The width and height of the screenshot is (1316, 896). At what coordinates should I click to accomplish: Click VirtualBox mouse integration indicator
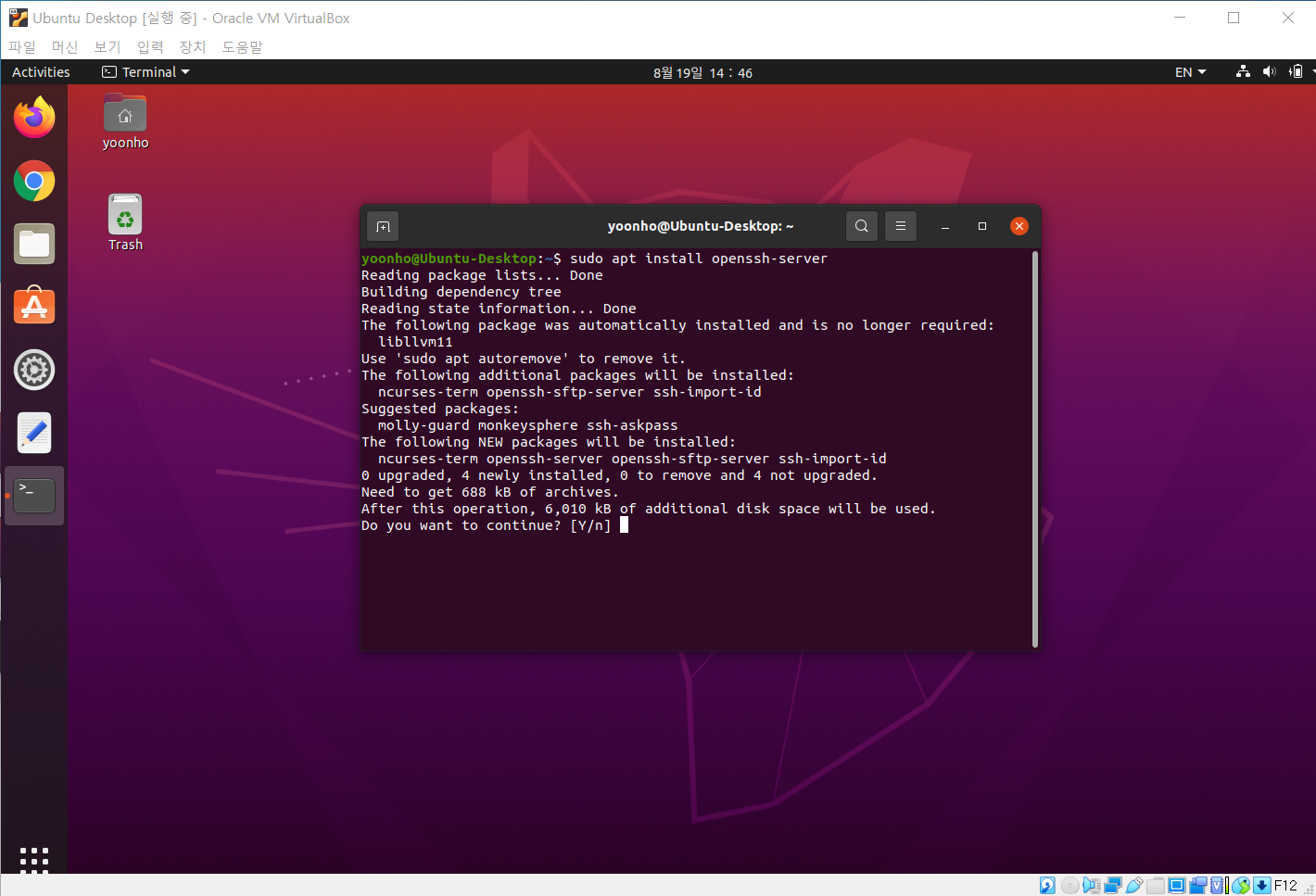(1241, 886)
